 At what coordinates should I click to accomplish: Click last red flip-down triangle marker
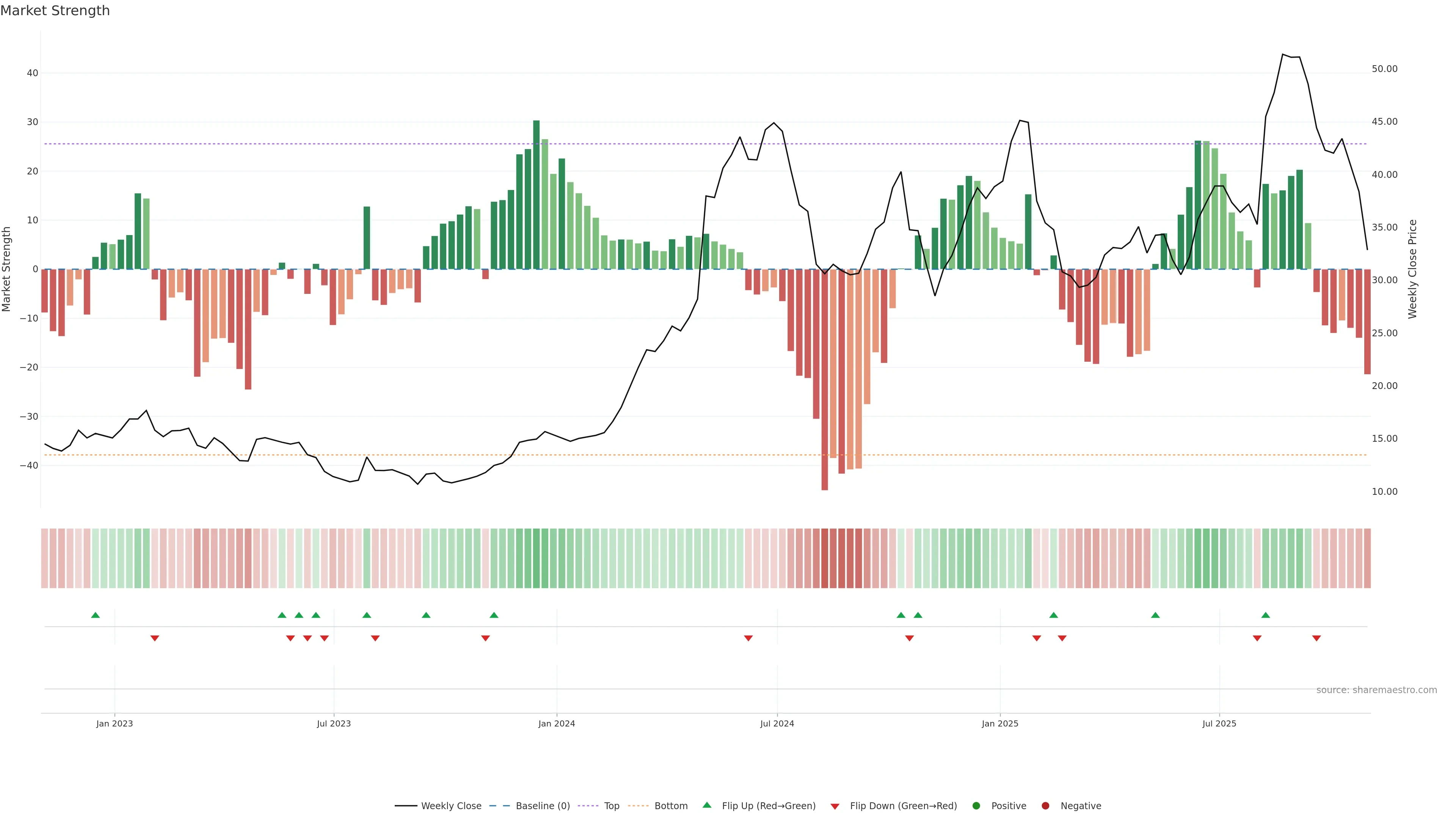[x=1316, y=638]
